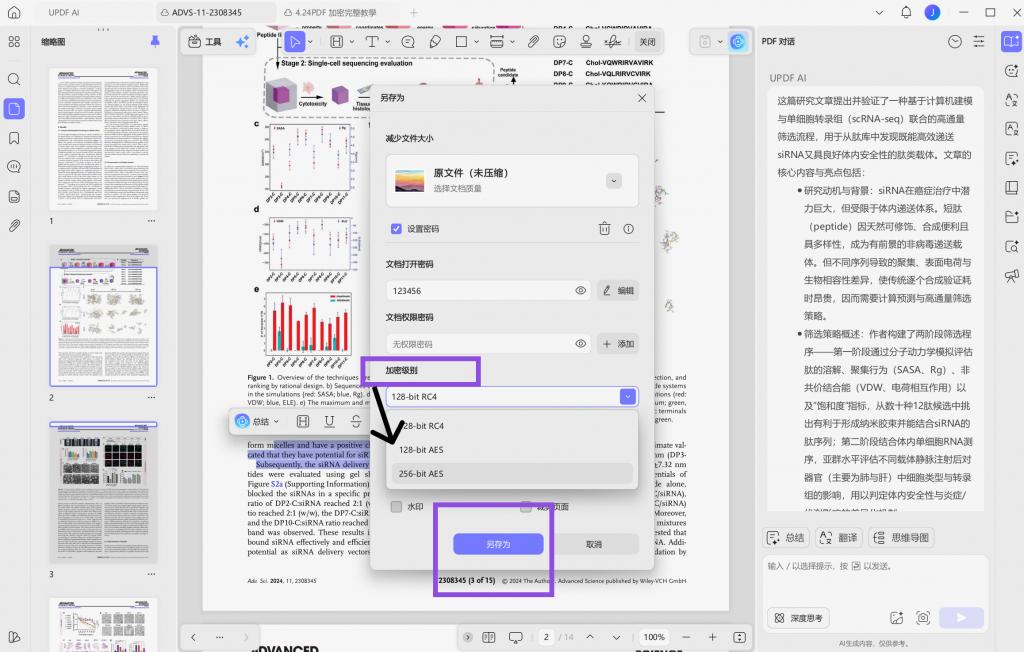Select the comment bubble tool
1024x652 pixels.
pyautogui.click(x=408, y=42)
